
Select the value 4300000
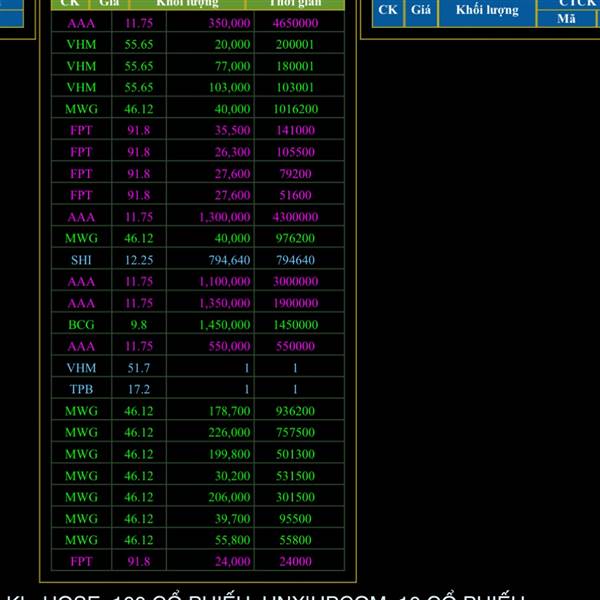pos(295,217)
